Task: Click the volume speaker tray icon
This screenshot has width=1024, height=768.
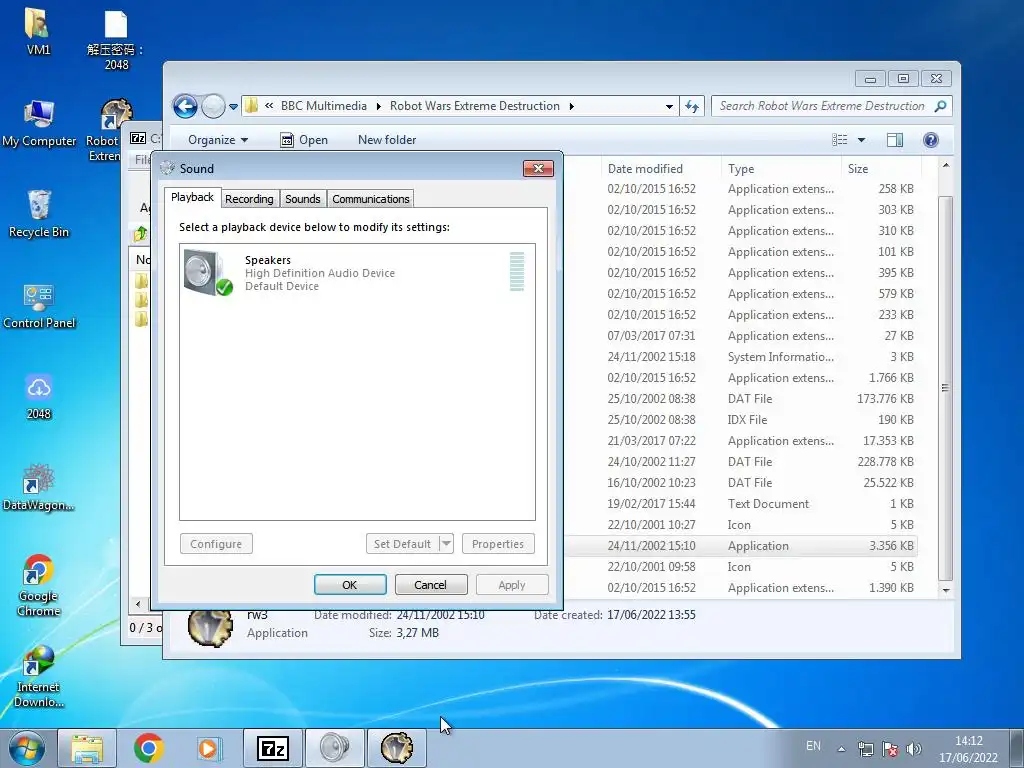Action: (914, 749)
